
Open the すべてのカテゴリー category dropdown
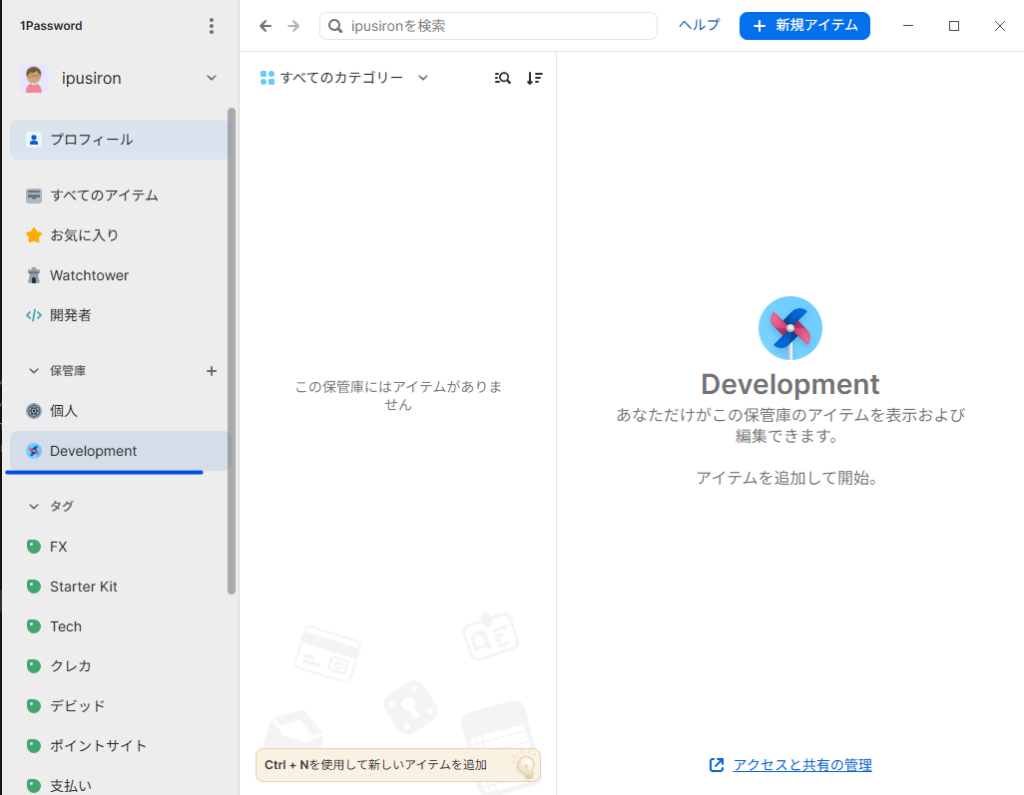click(344, 78)
